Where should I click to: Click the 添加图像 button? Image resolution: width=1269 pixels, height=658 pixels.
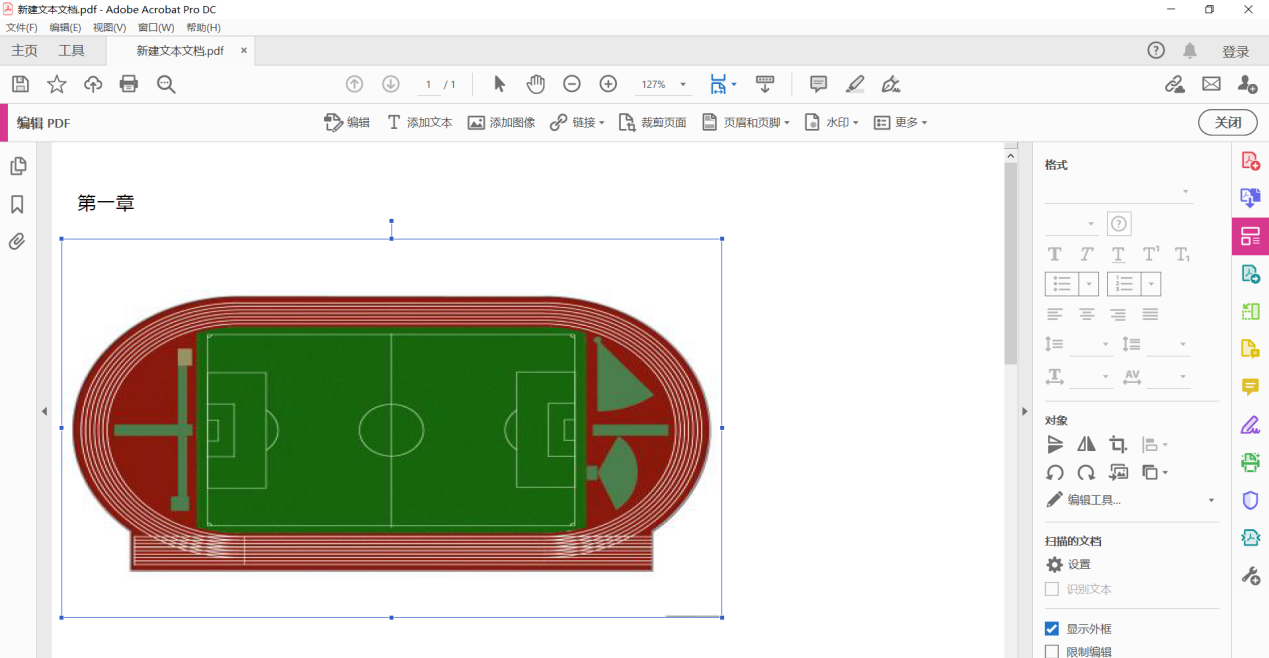[501, 122]
